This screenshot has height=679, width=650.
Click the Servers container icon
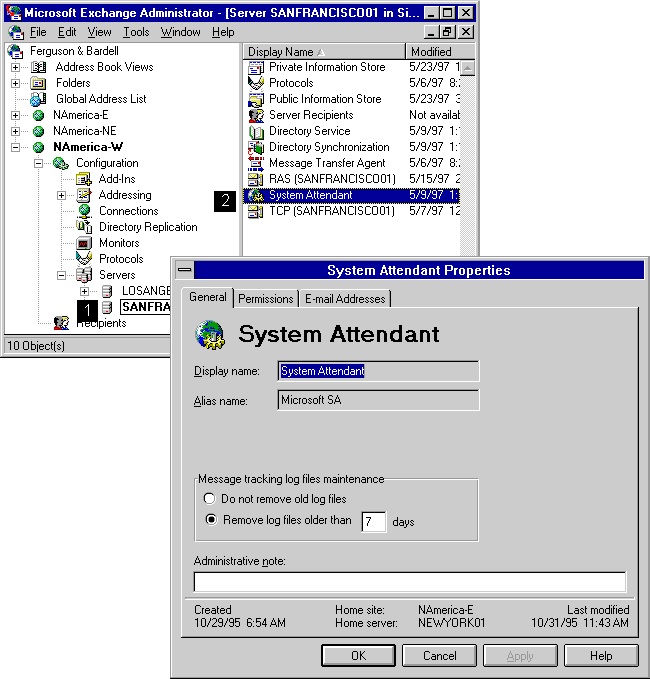tap(84, 275)
